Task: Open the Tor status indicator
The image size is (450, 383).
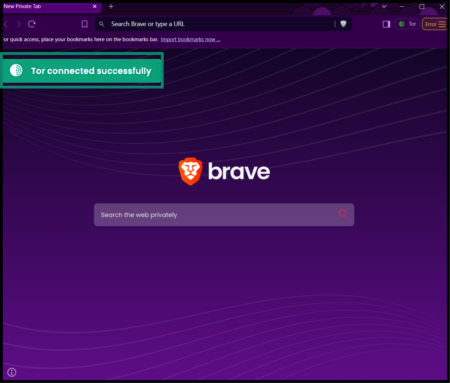Action: [x=407, y=24]
